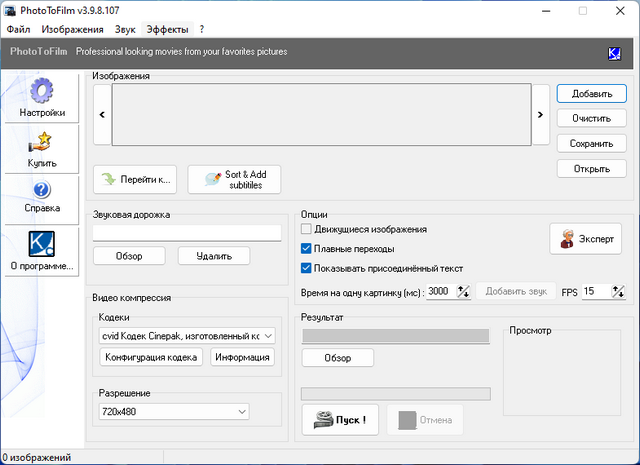The width and height of the screenshot is (640, 465).
Task: Open the Разрешение 720x480 dropdown
Action: [174, 411]
